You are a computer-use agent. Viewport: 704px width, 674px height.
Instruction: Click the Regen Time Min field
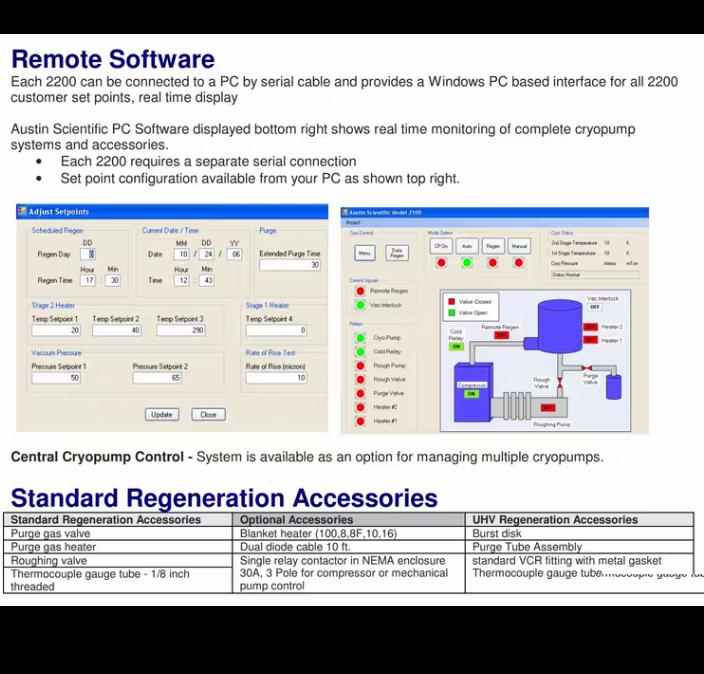click(113, 280)
